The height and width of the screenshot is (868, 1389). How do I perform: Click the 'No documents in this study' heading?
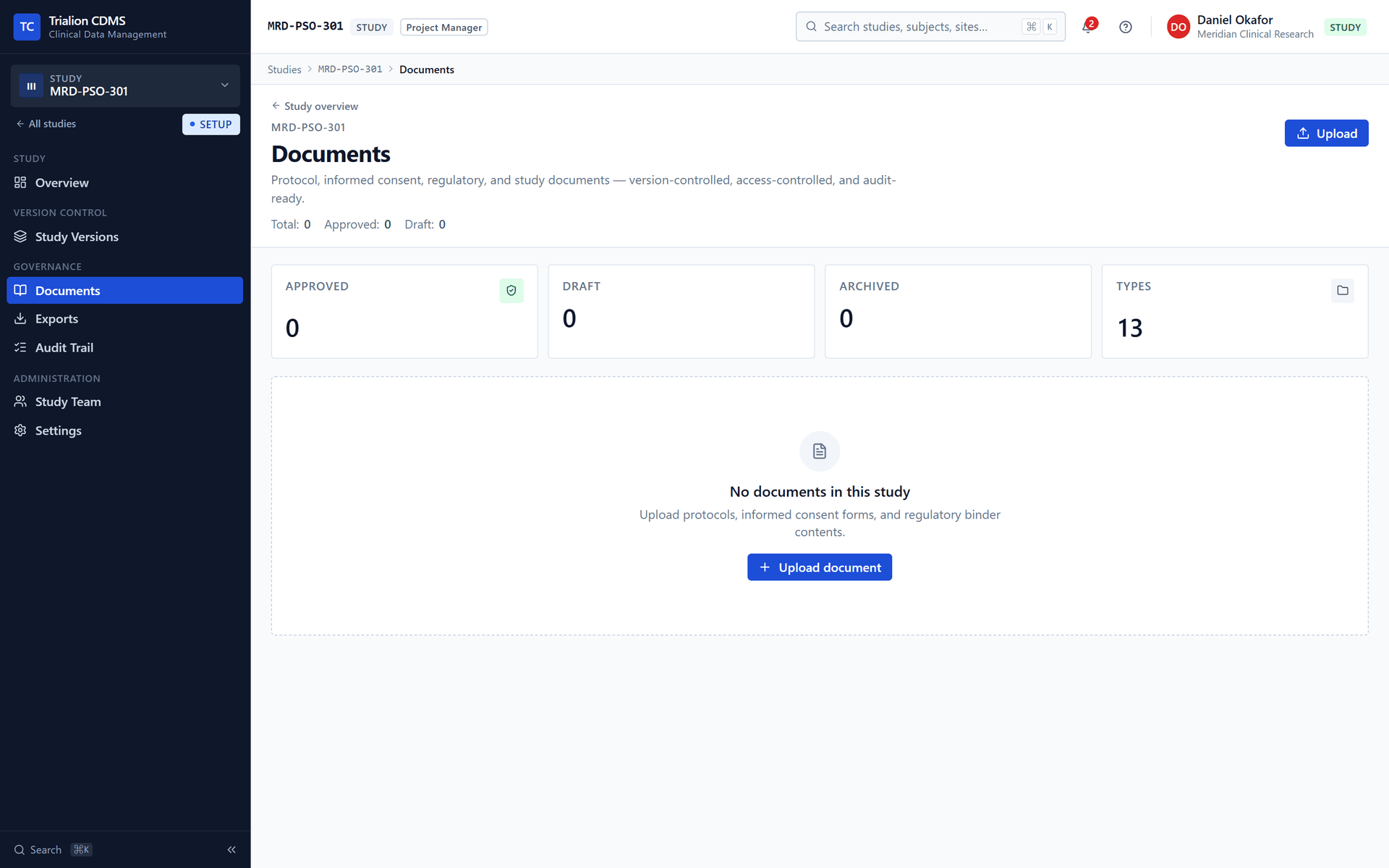click(820, 492)
